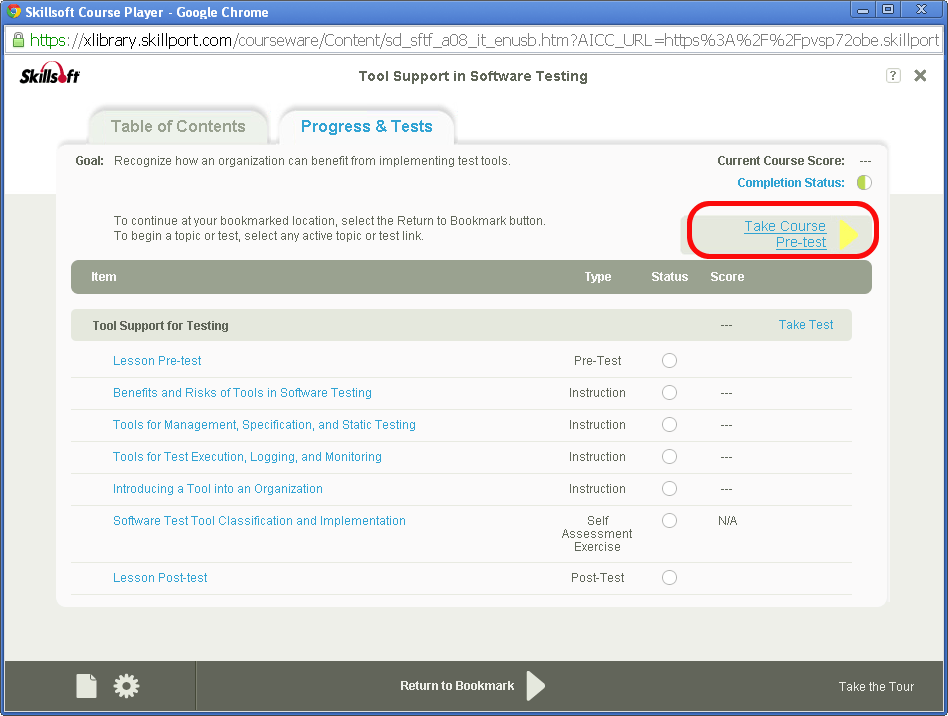This screenshot has width=948, height=716.
Task: Select the Progress & Tests tab
Action: click(x=366, y=127)
